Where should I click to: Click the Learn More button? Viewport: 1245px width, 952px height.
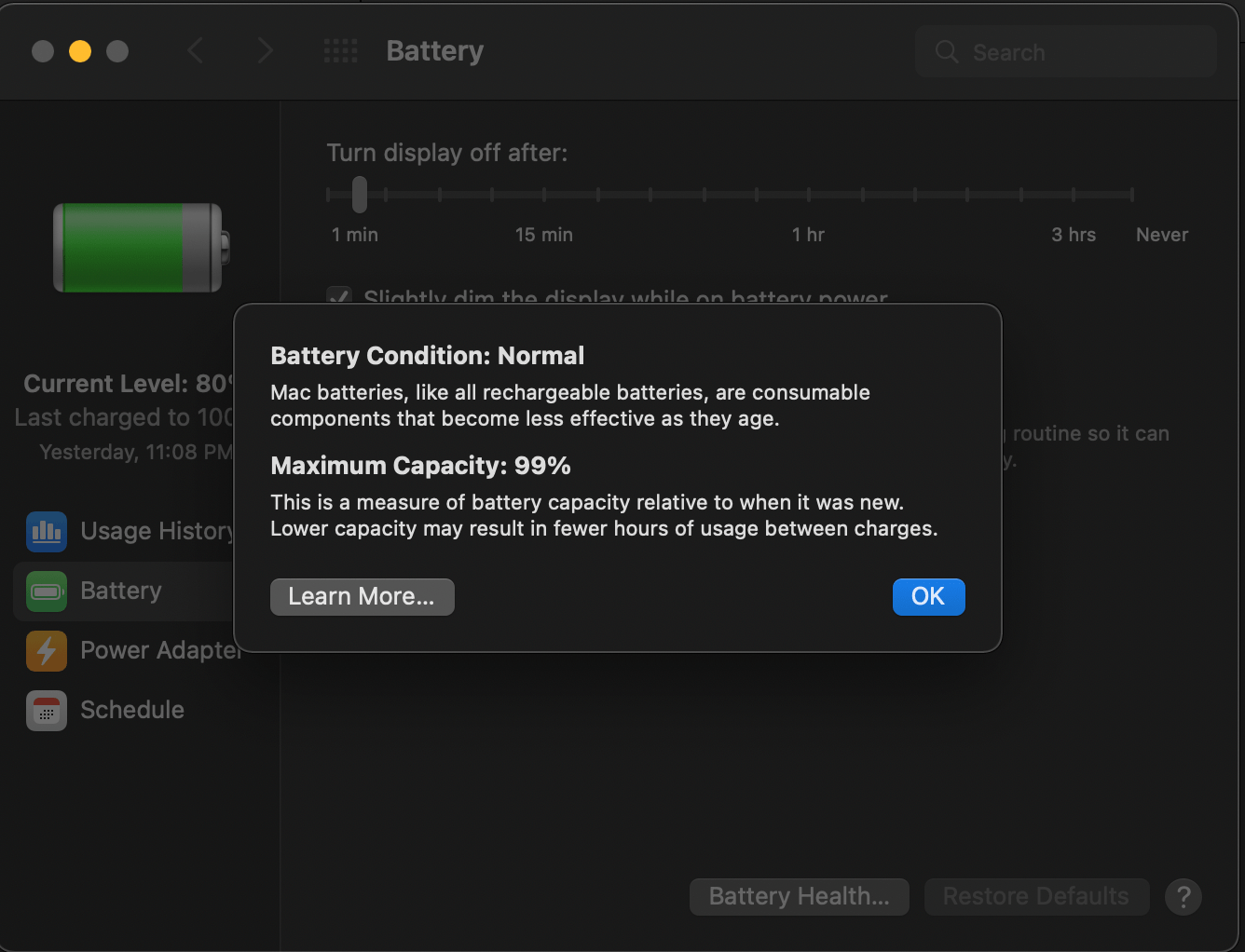click(362, 596)
